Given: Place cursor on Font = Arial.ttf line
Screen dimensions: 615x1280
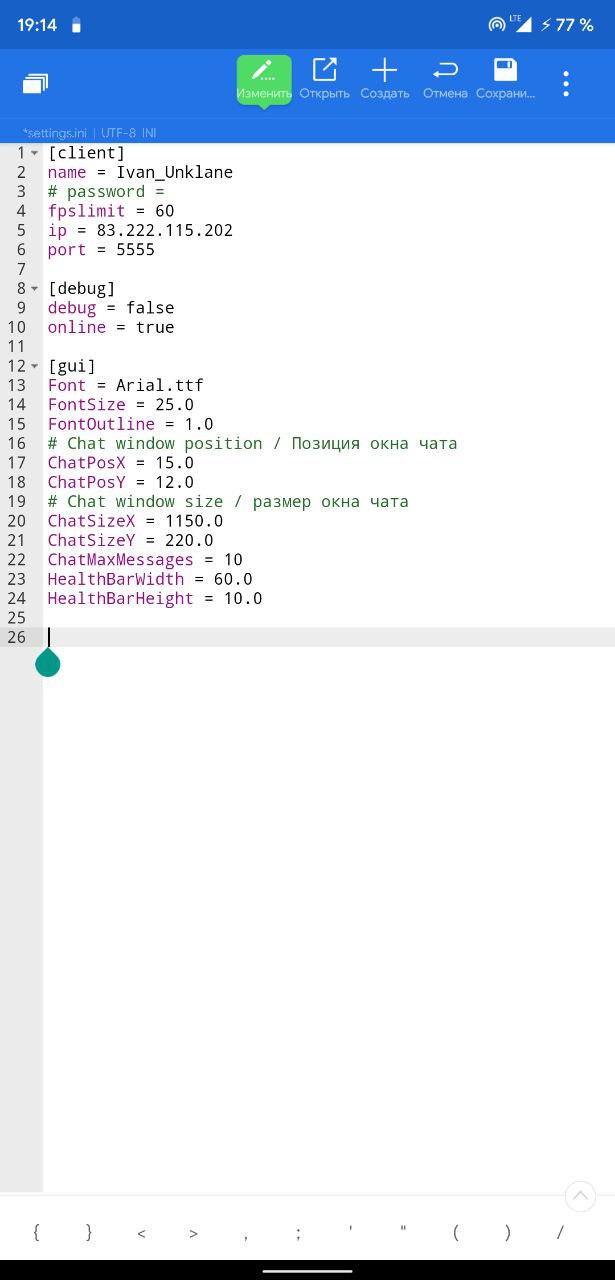Looking at the screenshot, I should (125, 385).
